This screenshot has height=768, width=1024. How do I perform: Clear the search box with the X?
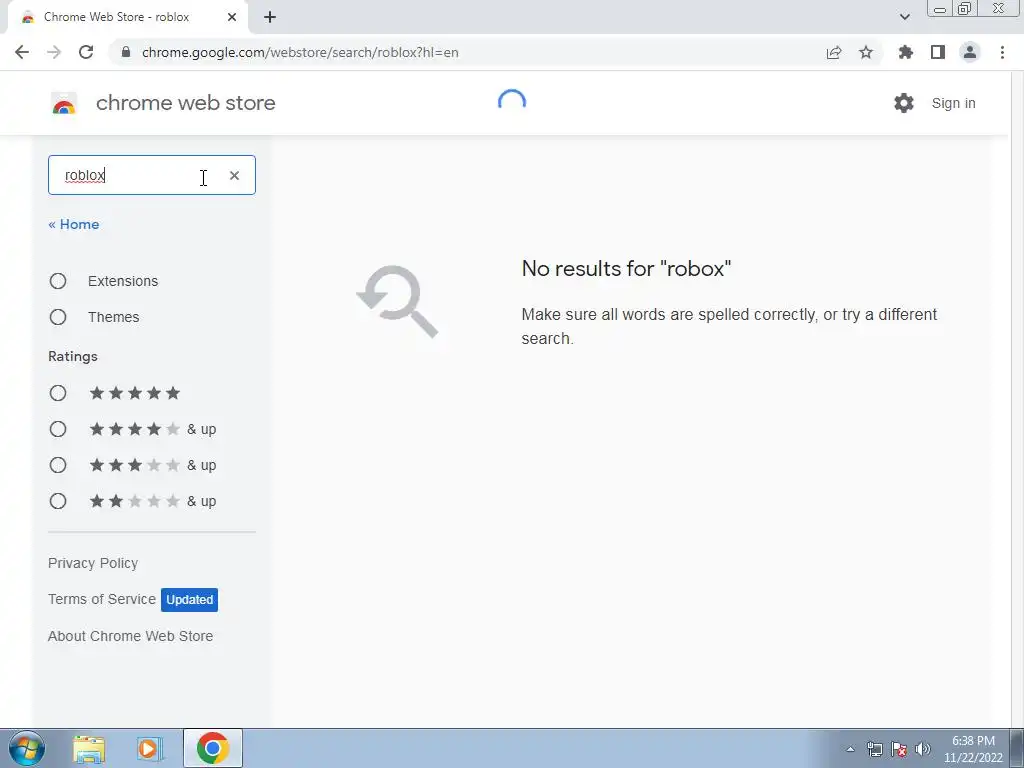[234, 175]
